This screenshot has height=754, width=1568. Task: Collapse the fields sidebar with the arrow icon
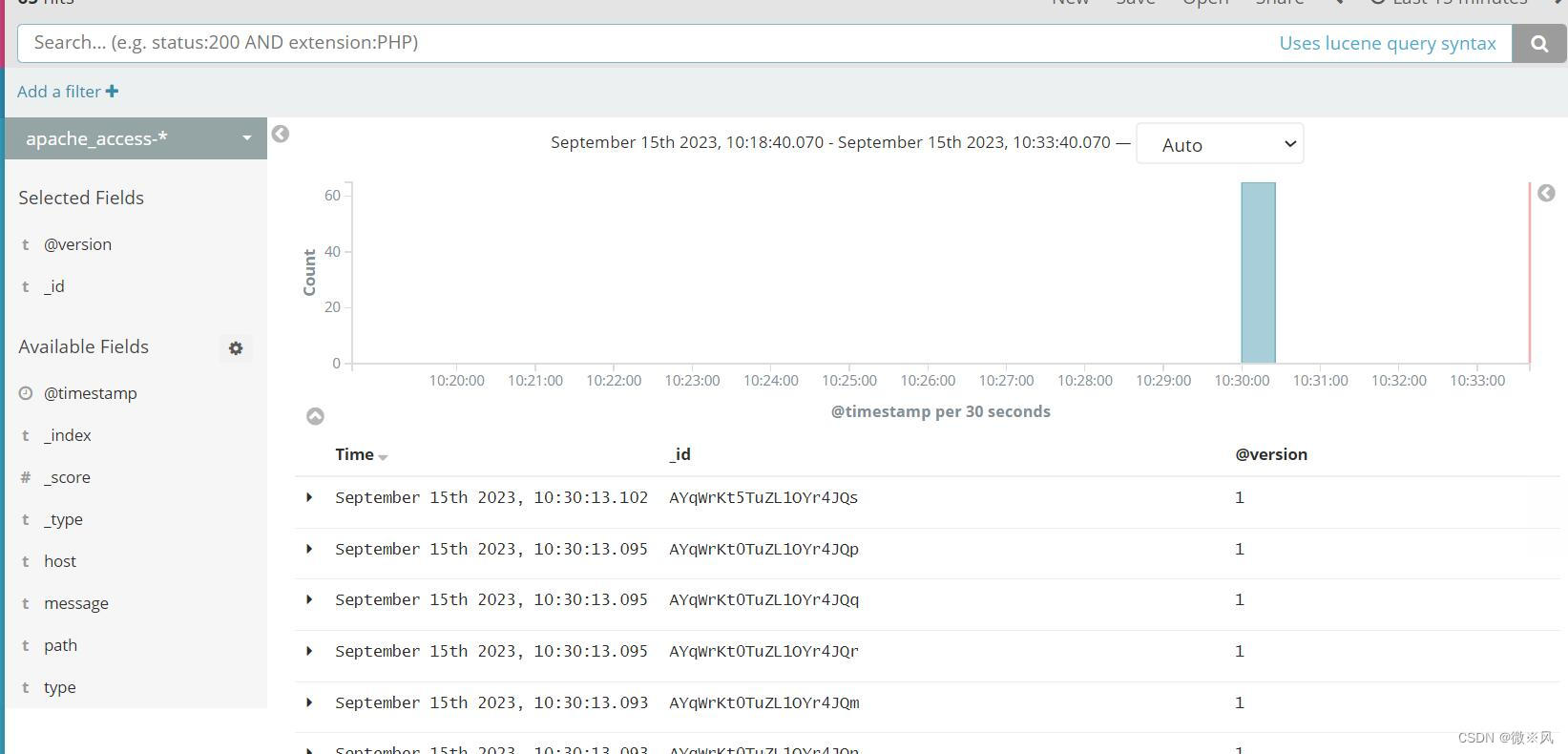[280, 134]
